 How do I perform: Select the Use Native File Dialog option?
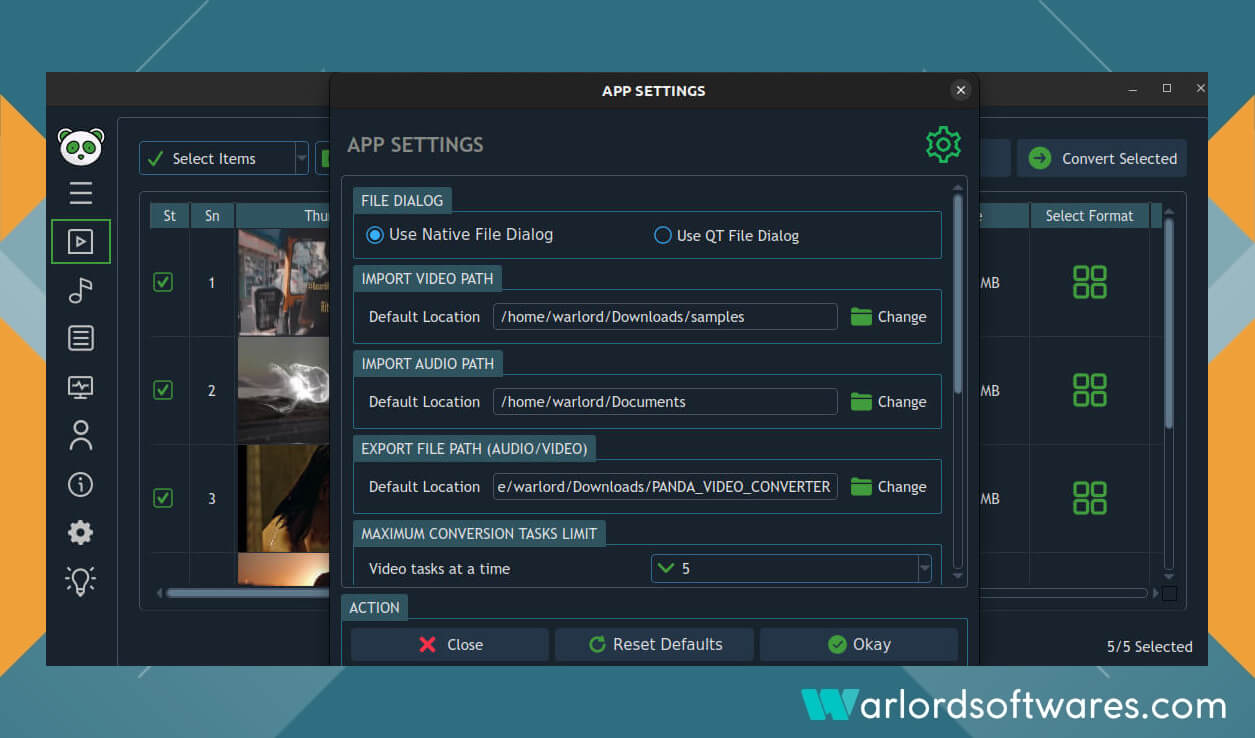tap(376, 235)
